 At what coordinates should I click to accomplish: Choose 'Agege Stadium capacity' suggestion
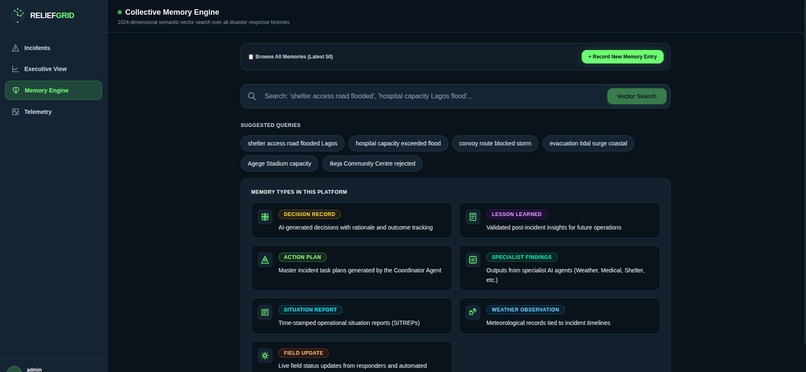coord(280,164)
